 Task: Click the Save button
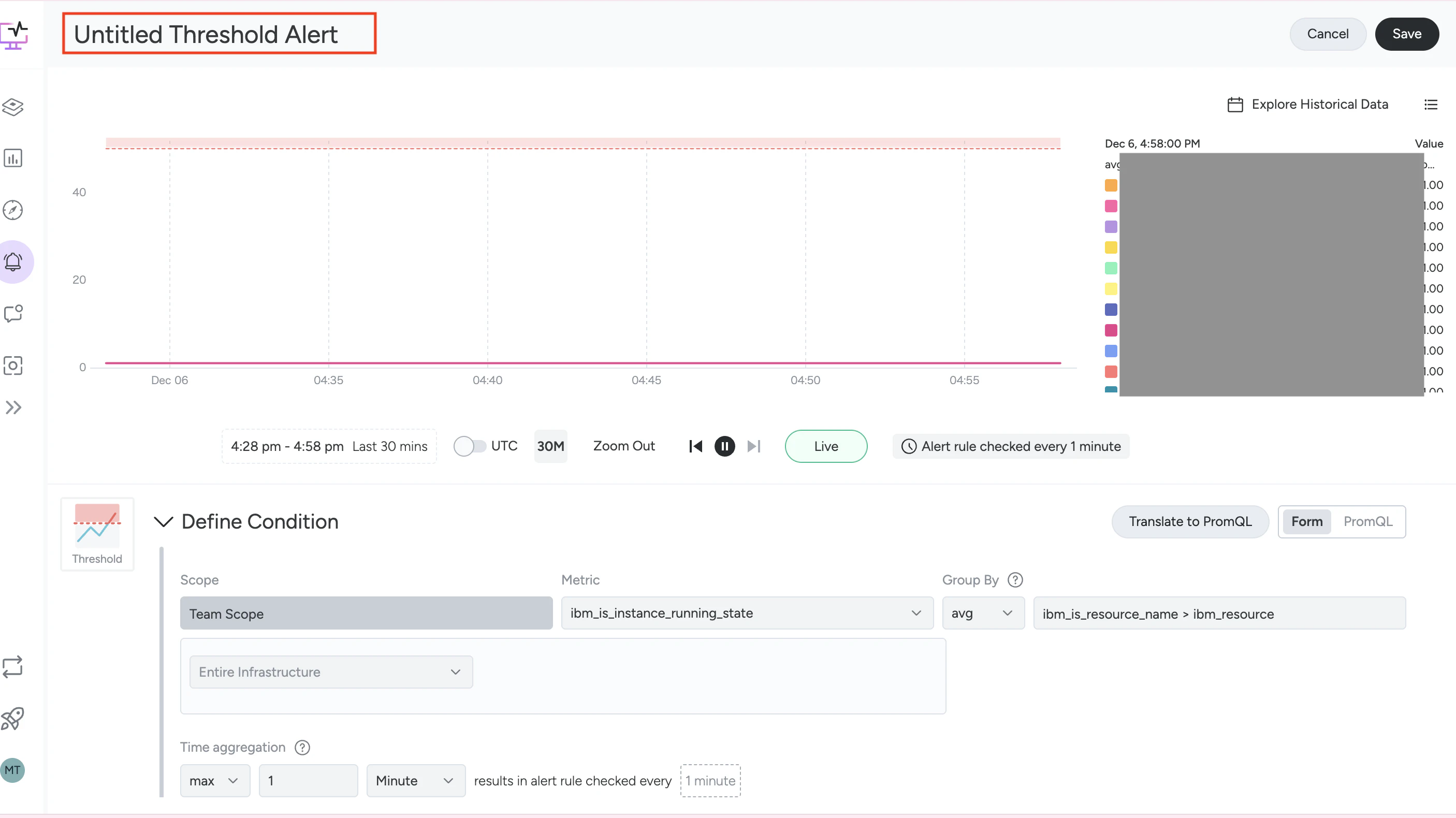(1406, 34)
